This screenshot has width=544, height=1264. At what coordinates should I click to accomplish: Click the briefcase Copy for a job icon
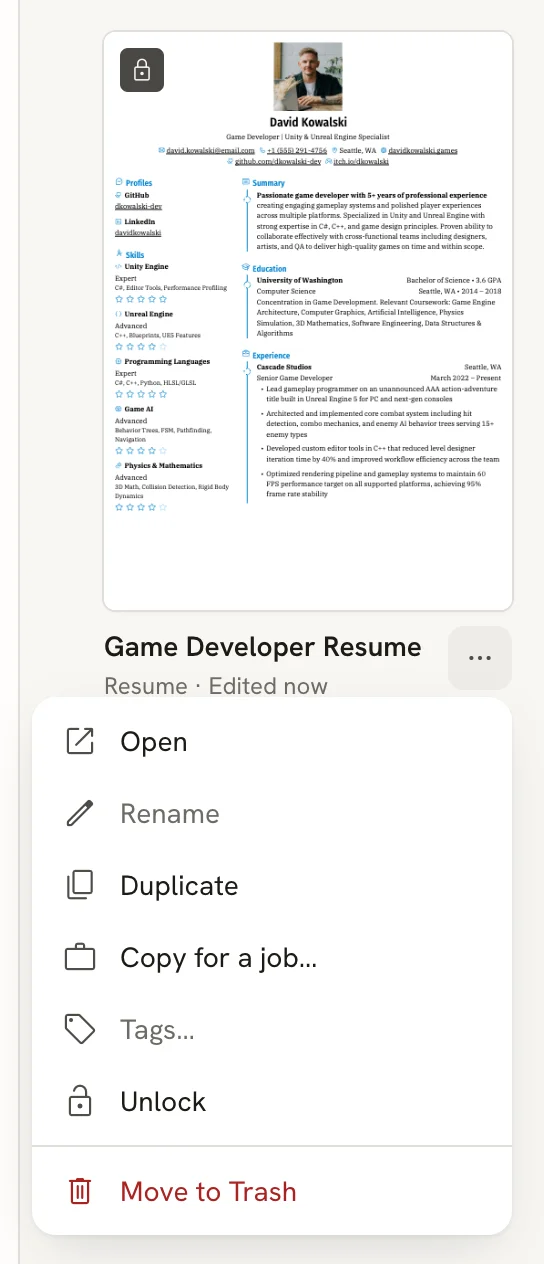pyautogui.click(x=80, y=958)
